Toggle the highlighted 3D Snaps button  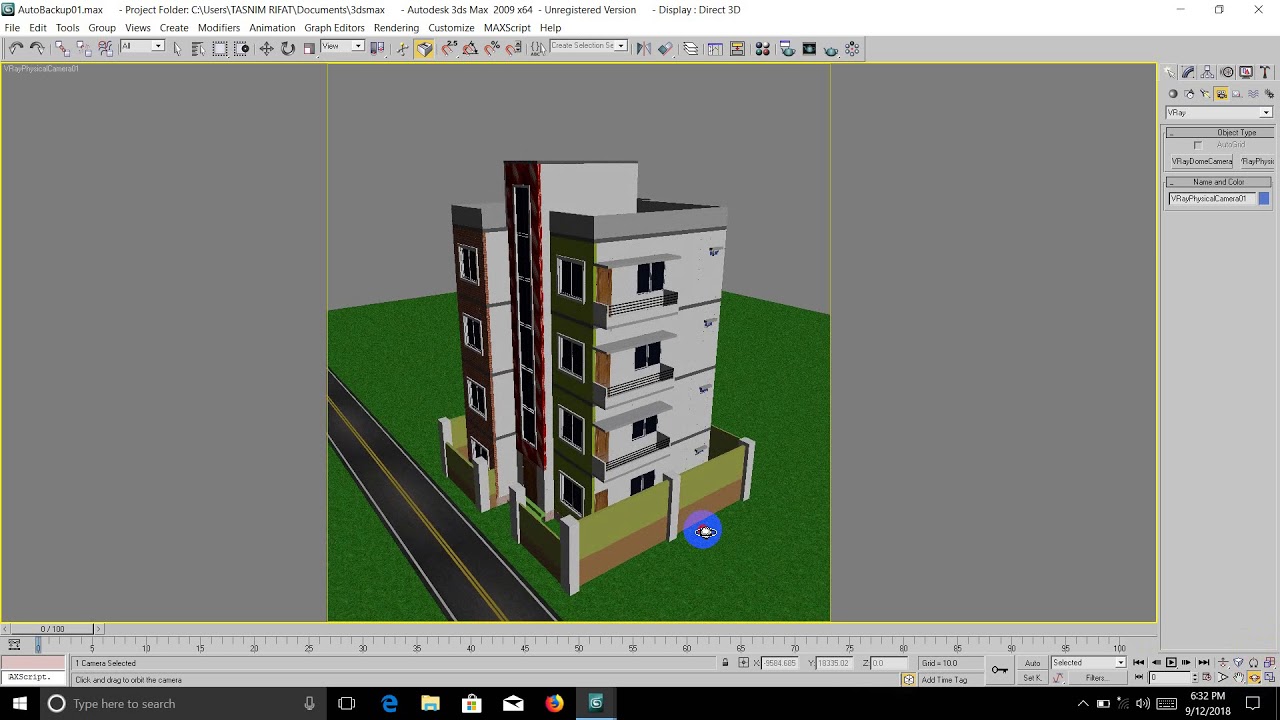tap(425, 48)
